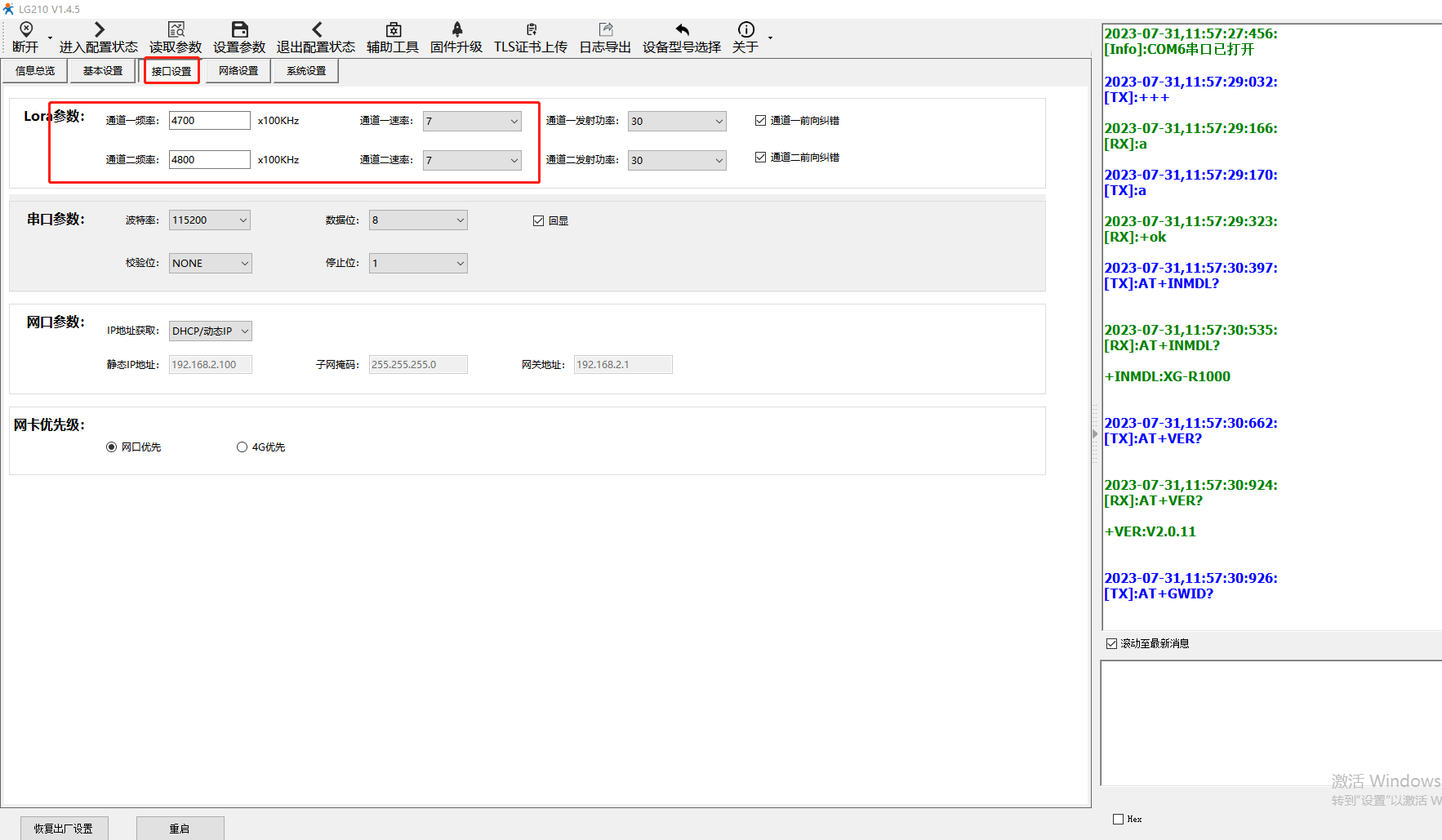Click the 读取参数 read parameters icon
Screen dimensions: 1442x840
(176, 30)
